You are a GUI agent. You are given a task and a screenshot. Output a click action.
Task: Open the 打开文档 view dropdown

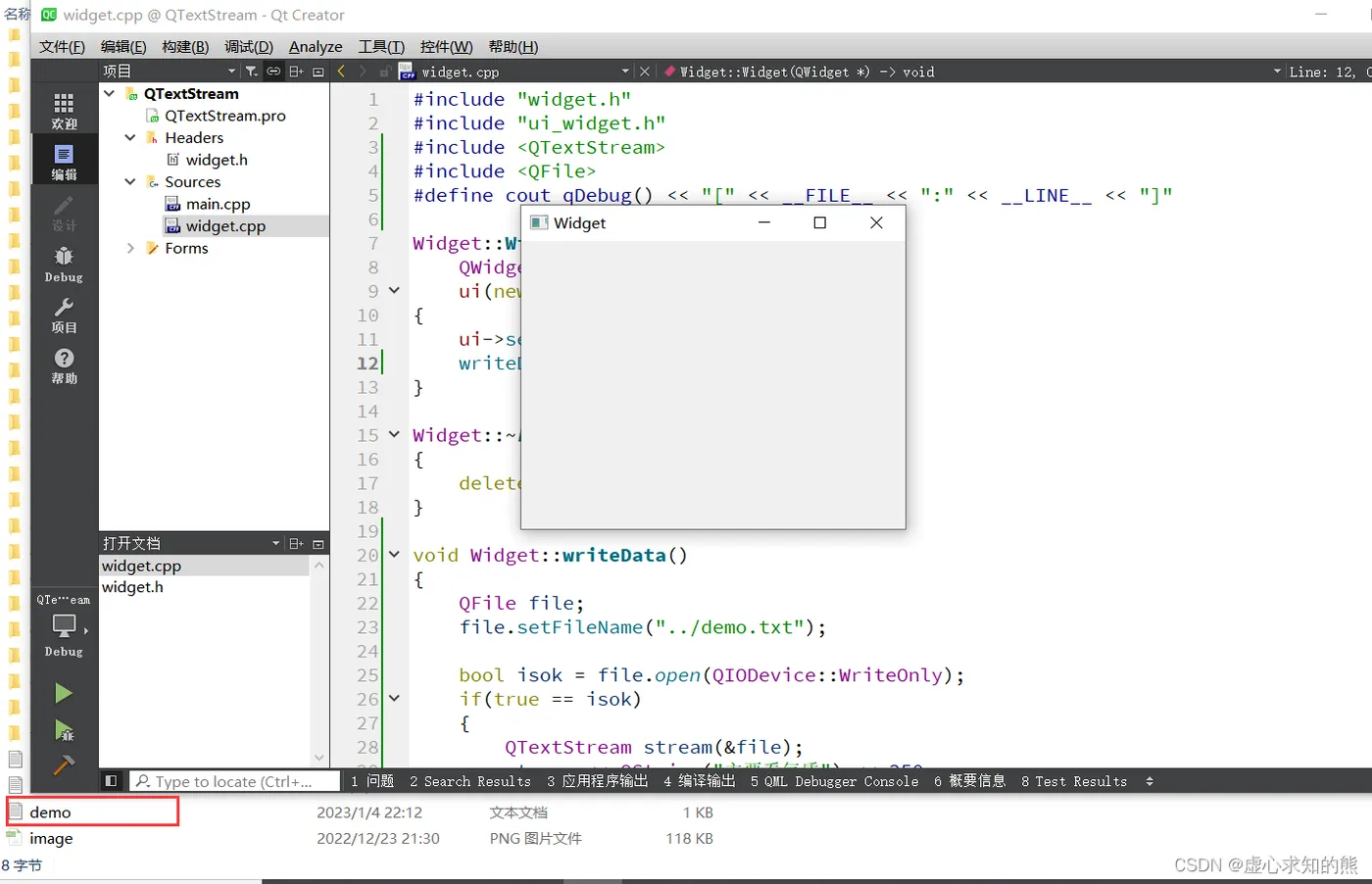276,544
